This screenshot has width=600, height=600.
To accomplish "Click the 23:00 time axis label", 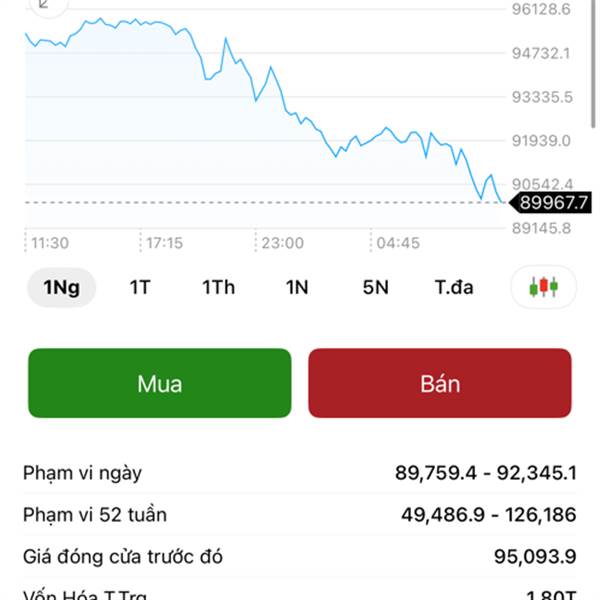I will pos(283,243).
